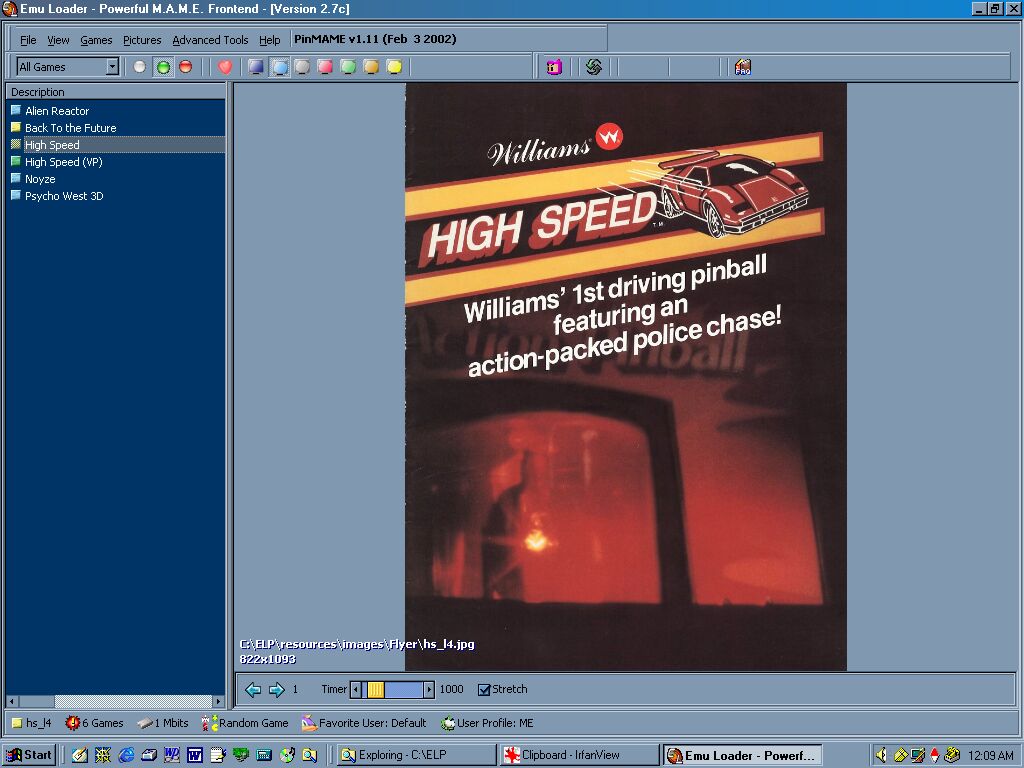Click the Start button

[x=29, y=756]
